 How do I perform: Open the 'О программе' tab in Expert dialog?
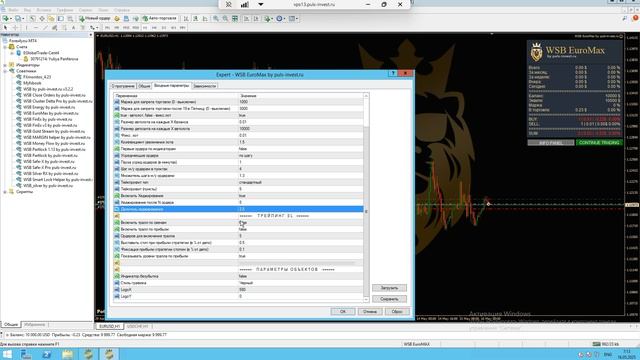click(x=123, y=86)
